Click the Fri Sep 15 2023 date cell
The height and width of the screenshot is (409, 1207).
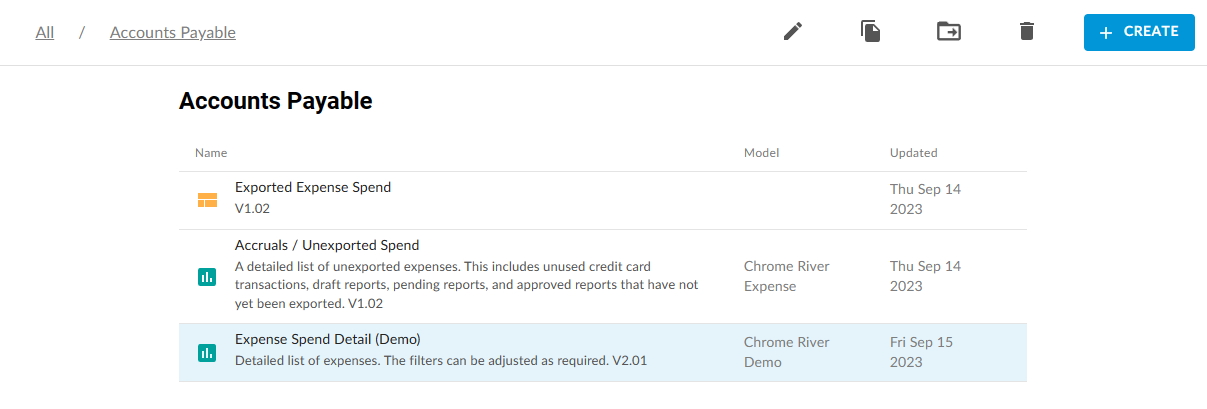921,352
